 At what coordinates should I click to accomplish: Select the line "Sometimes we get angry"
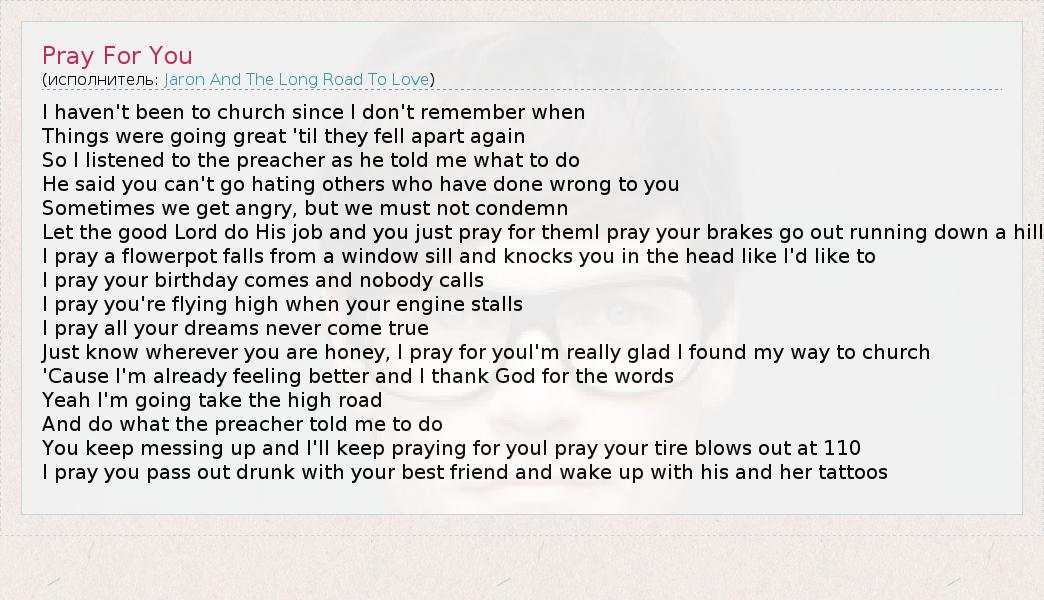coord(304,208)
